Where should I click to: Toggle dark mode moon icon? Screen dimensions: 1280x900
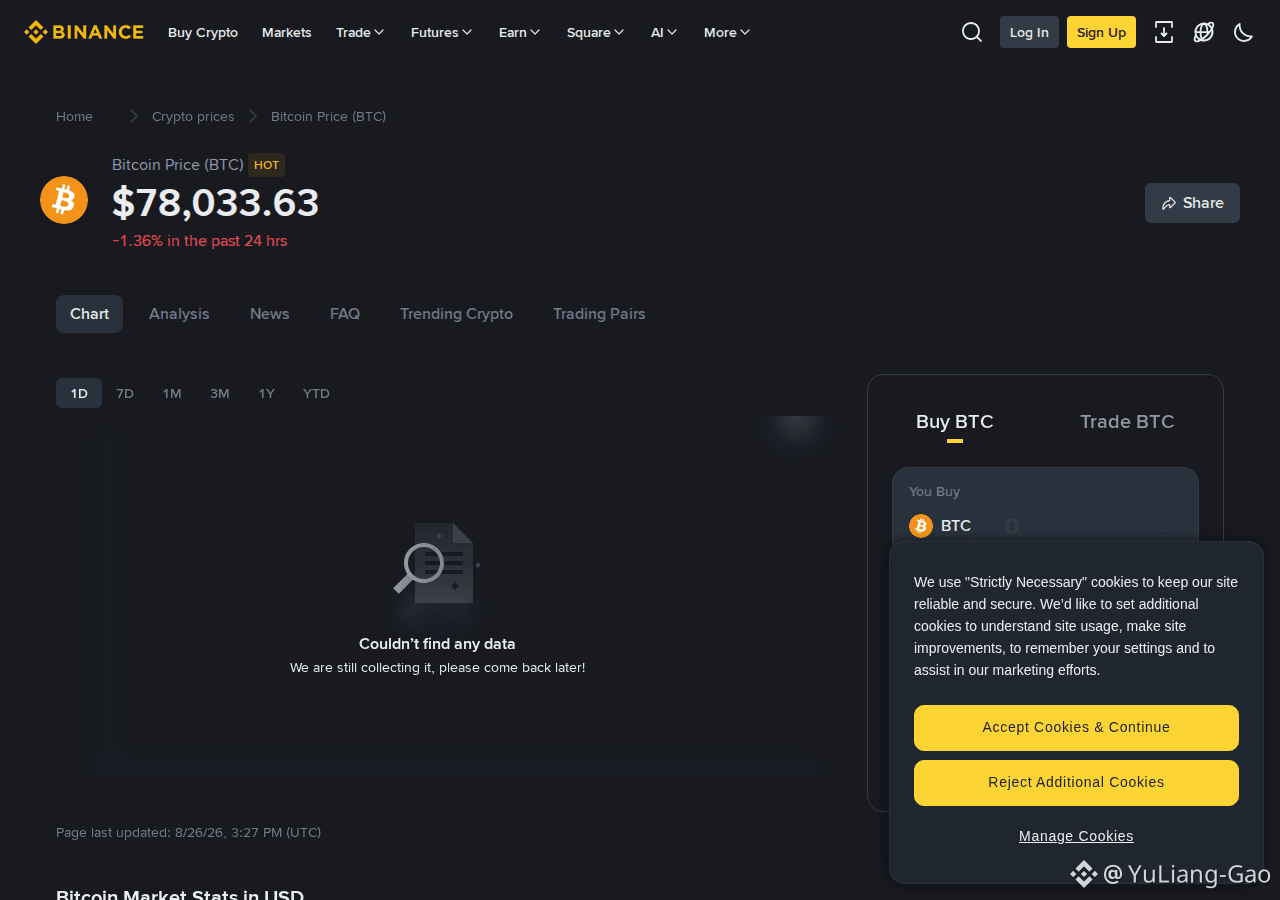(1244, 32)
